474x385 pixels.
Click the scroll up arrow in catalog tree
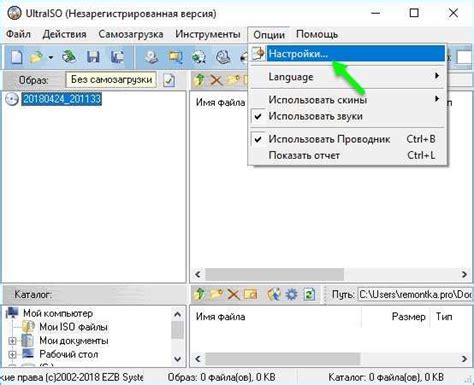[x=178, y=314]
